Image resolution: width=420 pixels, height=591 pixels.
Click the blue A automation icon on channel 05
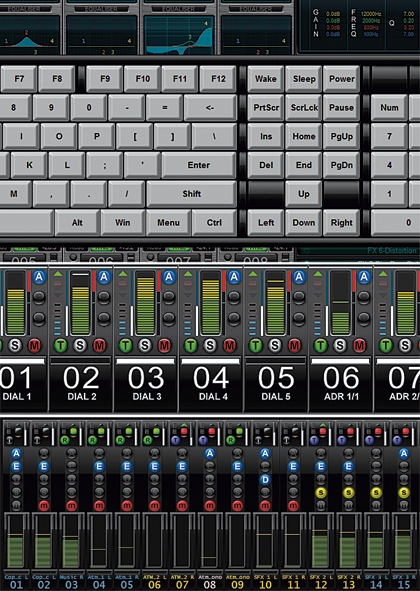pos(299,277)
